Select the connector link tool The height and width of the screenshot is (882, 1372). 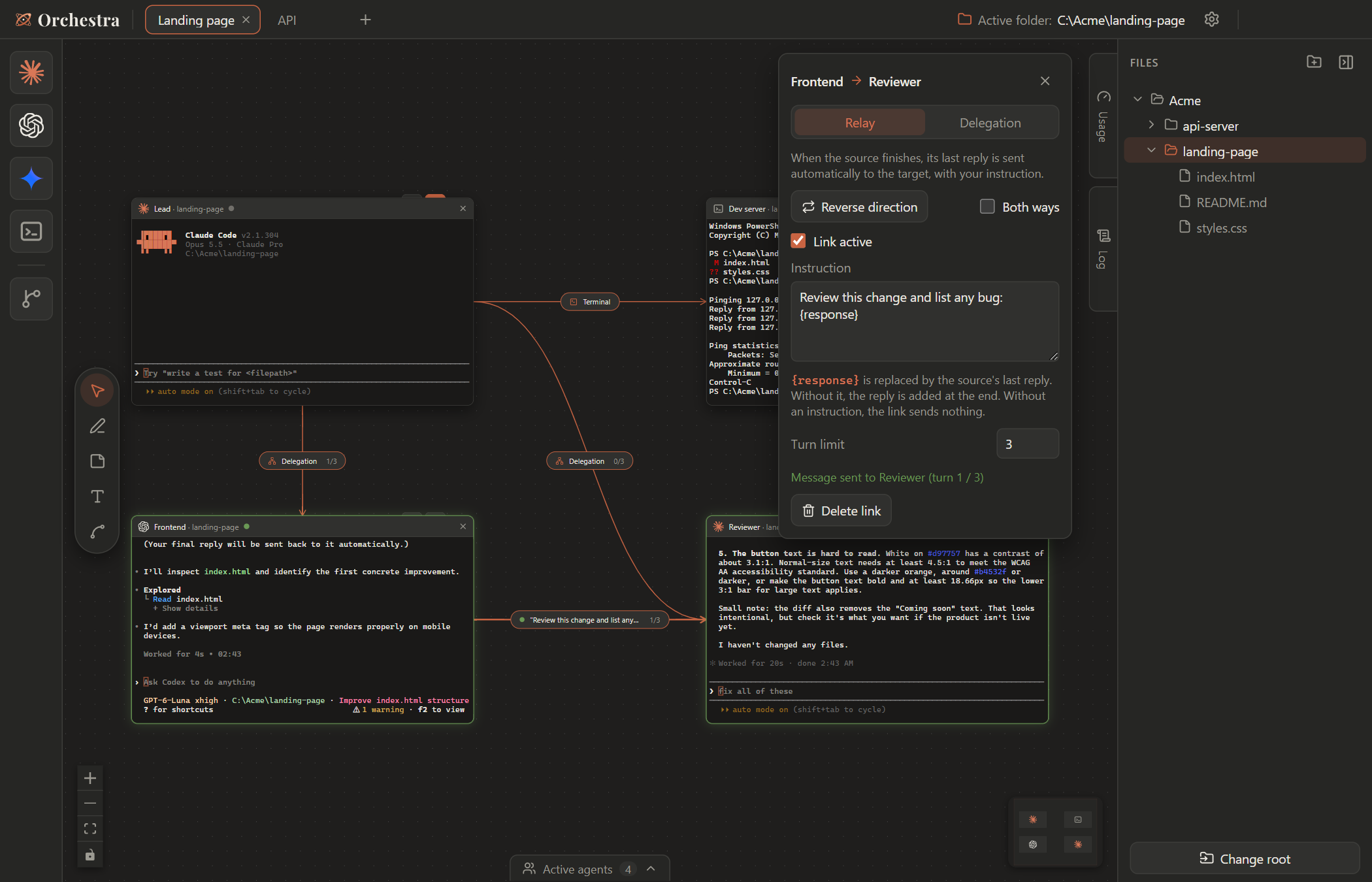97,532
